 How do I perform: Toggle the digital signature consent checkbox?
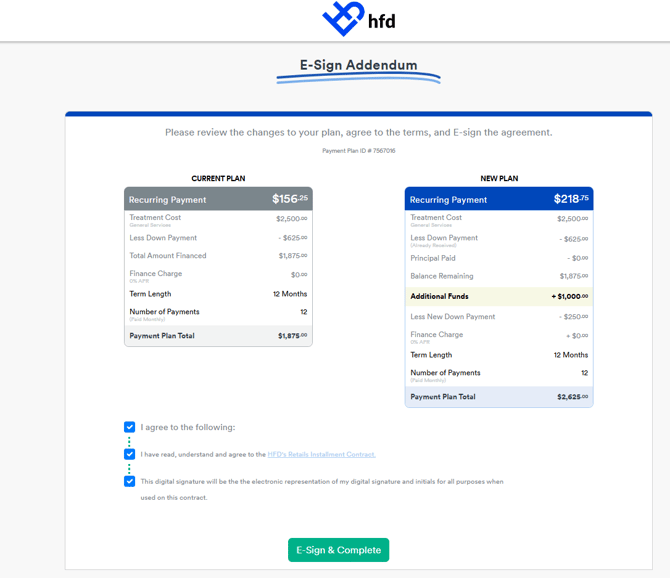click(x=129, y=481)
